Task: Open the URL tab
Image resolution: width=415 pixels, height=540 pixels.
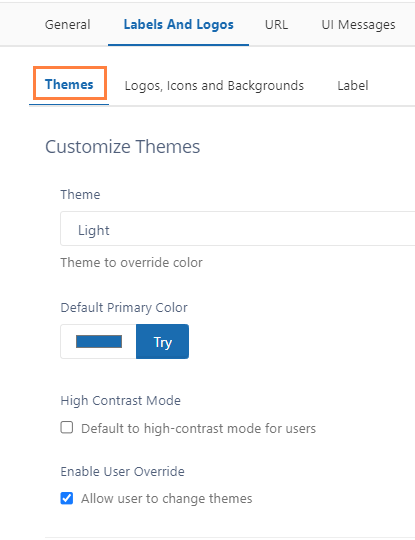Action: (276, 24)
